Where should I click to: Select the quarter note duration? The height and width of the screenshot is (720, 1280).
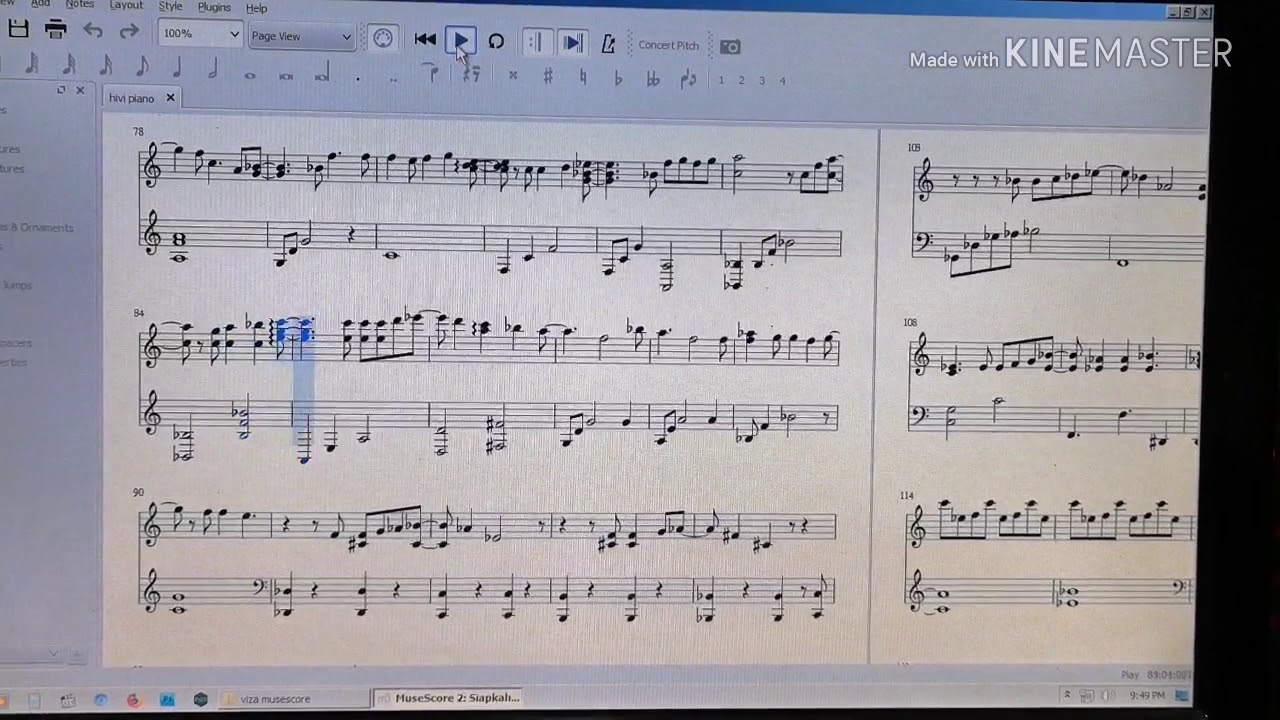pyautogui.click(x=177, y=69)
